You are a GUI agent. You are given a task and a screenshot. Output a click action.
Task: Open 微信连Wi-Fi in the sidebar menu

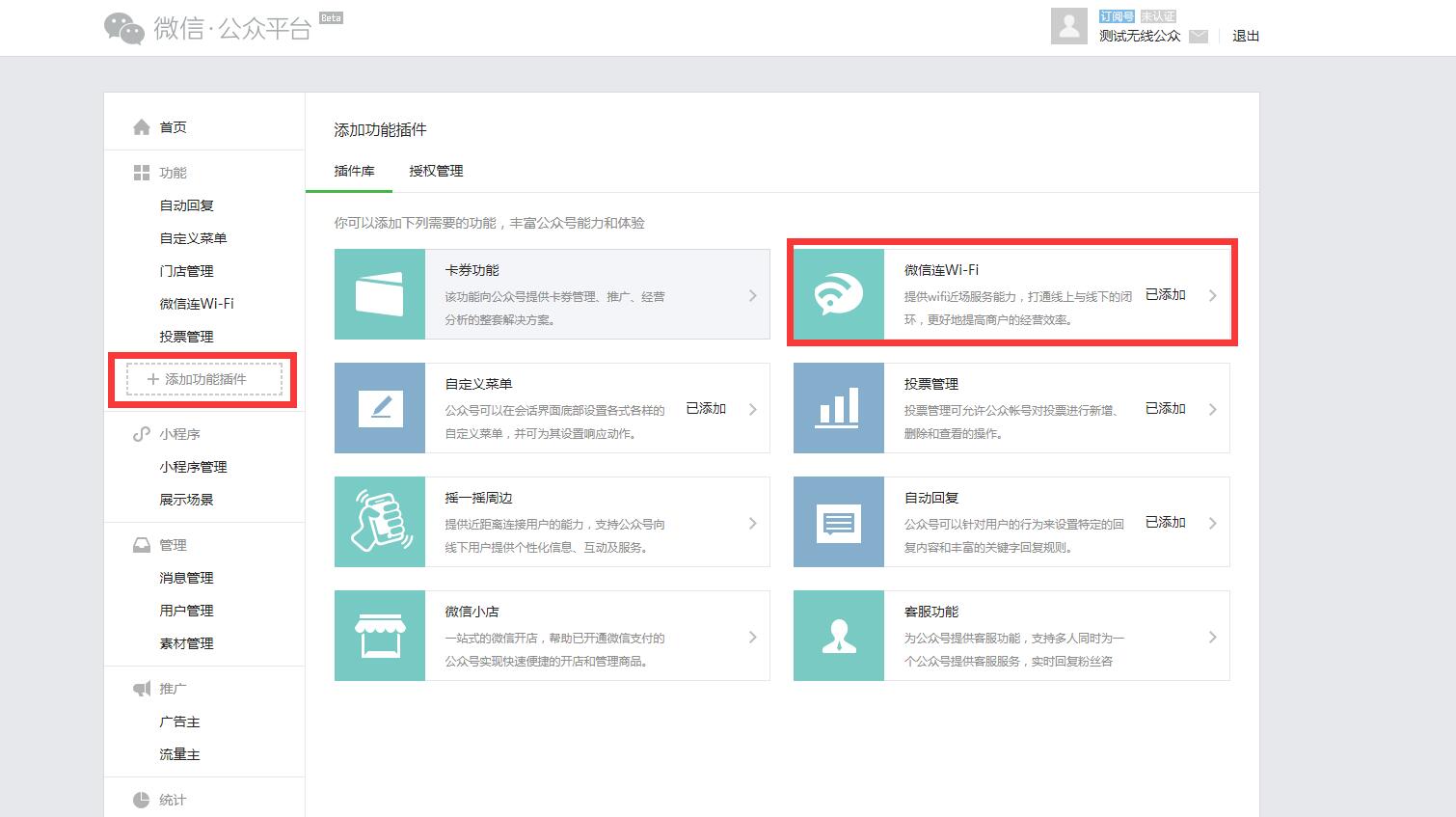point(197,304)
